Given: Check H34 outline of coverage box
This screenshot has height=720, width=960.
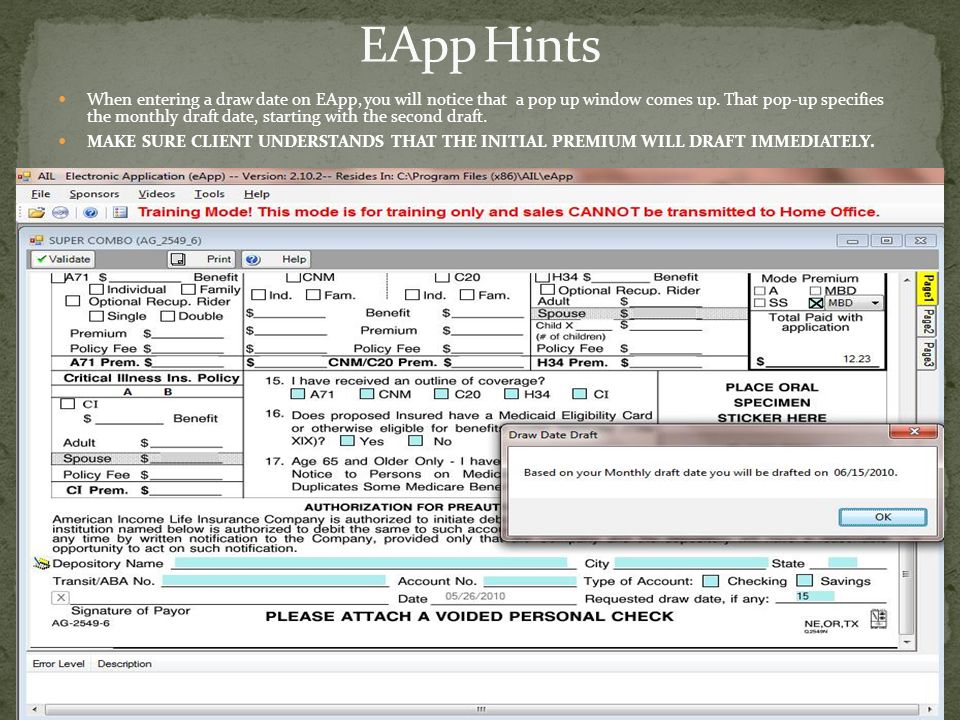Looking at the screenshot, I should (511, 394).
